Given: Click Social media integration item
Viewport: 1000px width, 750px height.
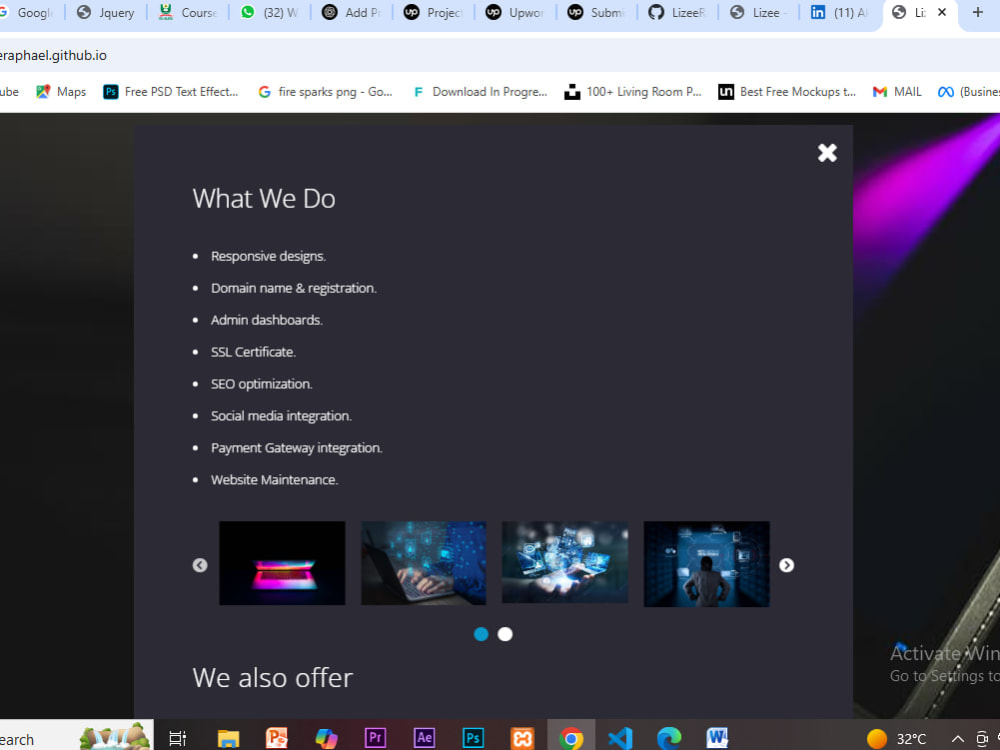Looking at the screenshot, I should click(x=281, y=416).
